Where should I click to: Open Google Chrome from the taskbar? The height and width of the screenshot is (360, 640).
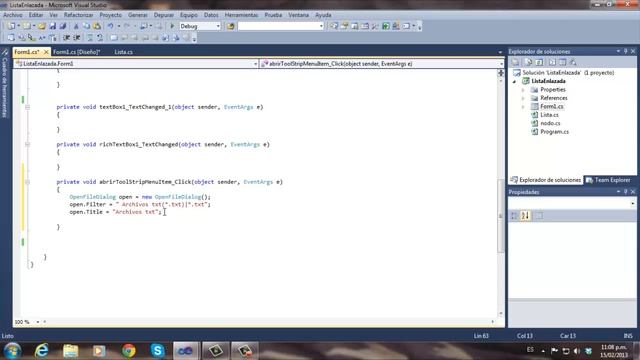point(129,351)
